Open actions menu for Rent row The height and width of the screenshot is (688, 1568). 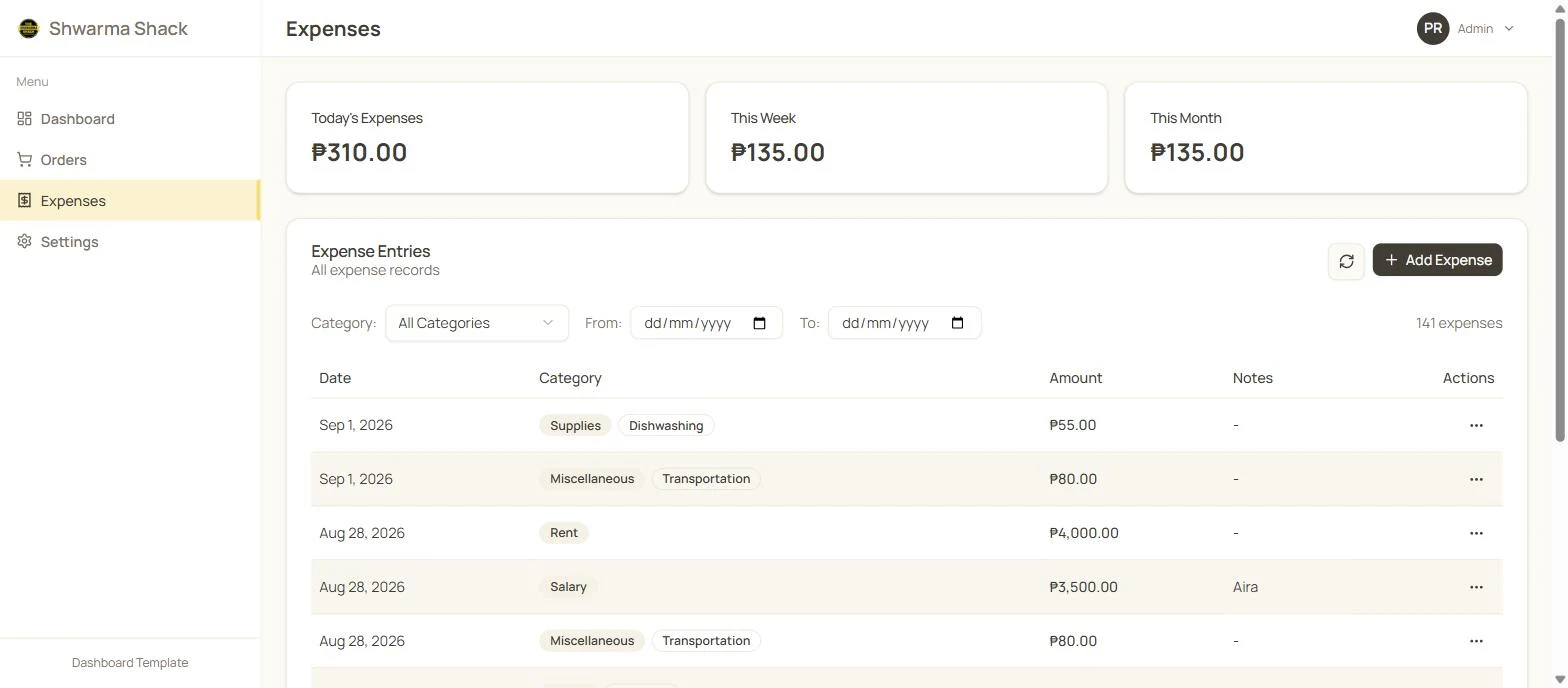[1476, 533]
